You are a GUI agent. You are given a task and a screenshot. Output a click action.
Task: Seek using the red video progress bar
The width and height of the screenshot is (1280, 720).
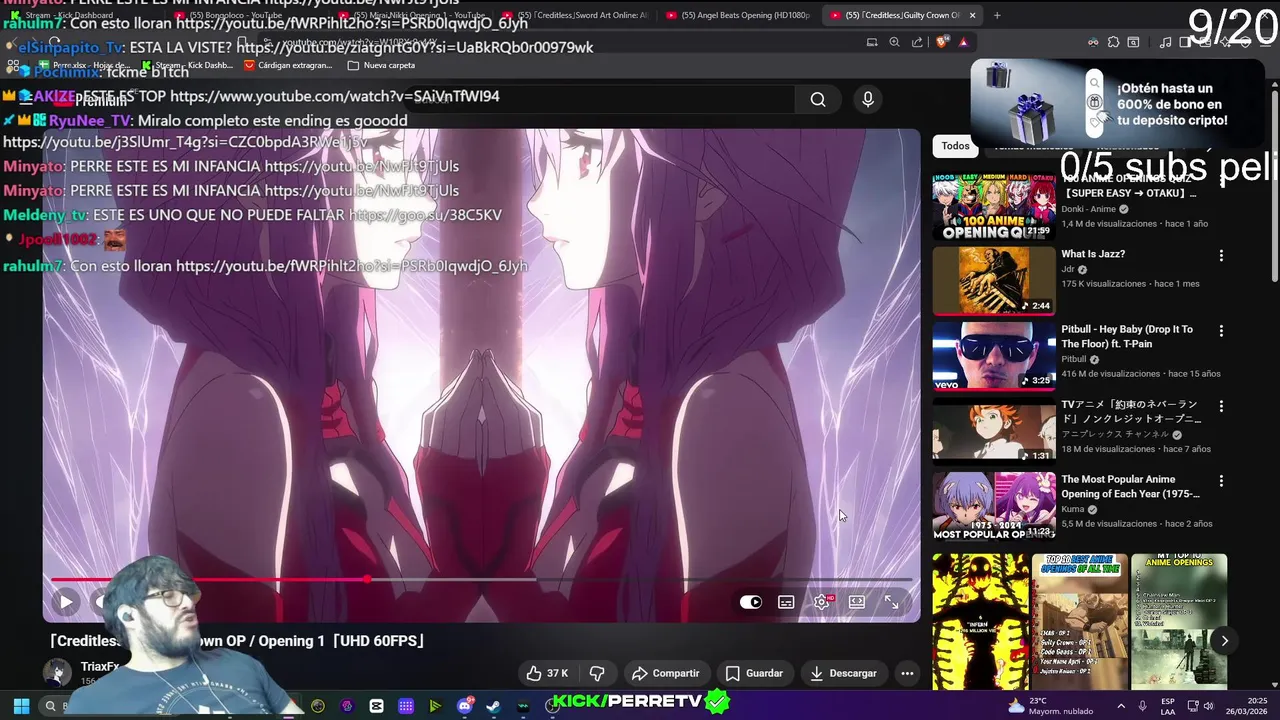[481, 580]
